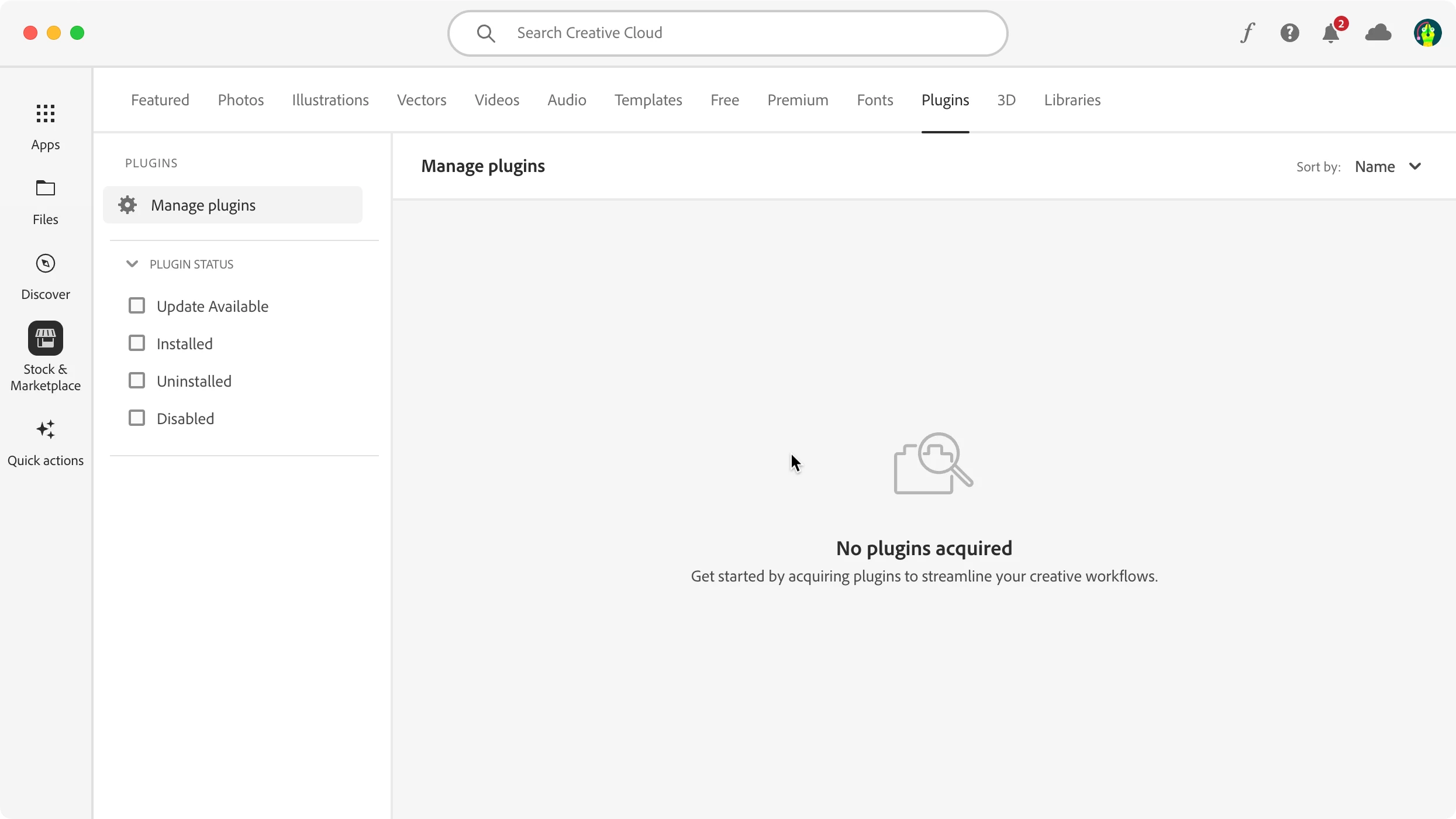Check the cloud sync status icon
The height and width of the screenshot is (819, 1456).
[x=1378, y=33]
